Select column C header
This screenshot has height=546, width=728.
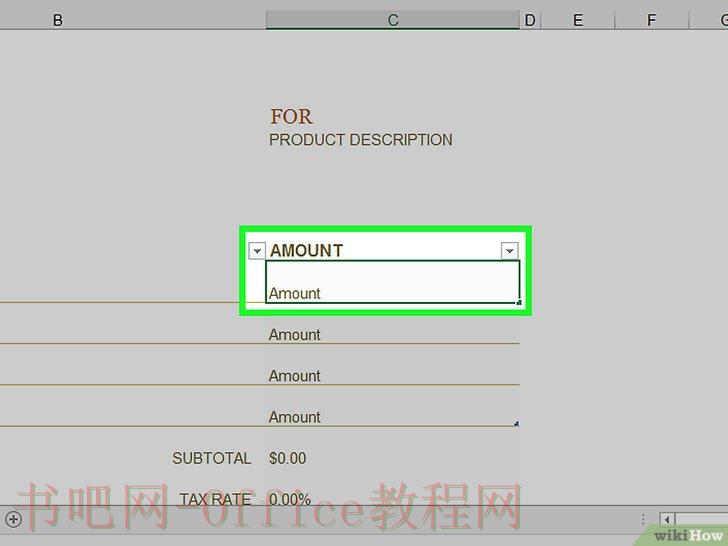coord(392,20)
